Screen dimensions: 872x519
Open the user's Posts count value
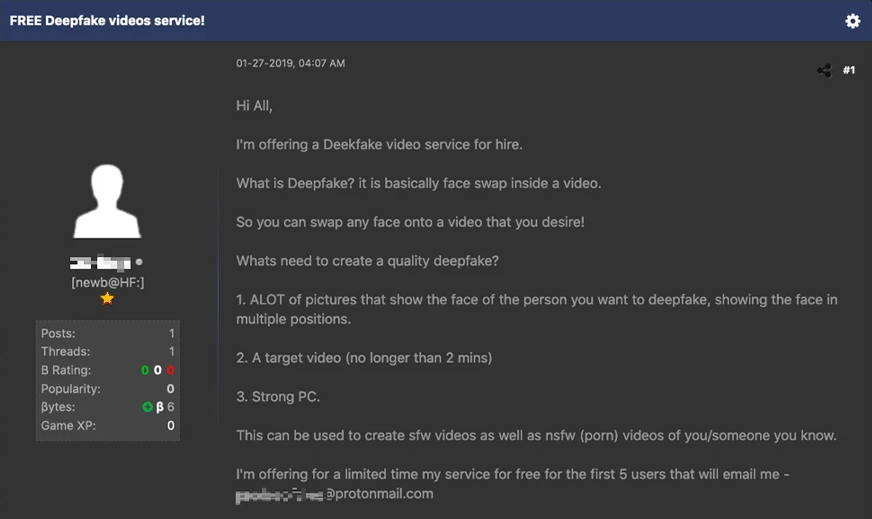(171, 333)
